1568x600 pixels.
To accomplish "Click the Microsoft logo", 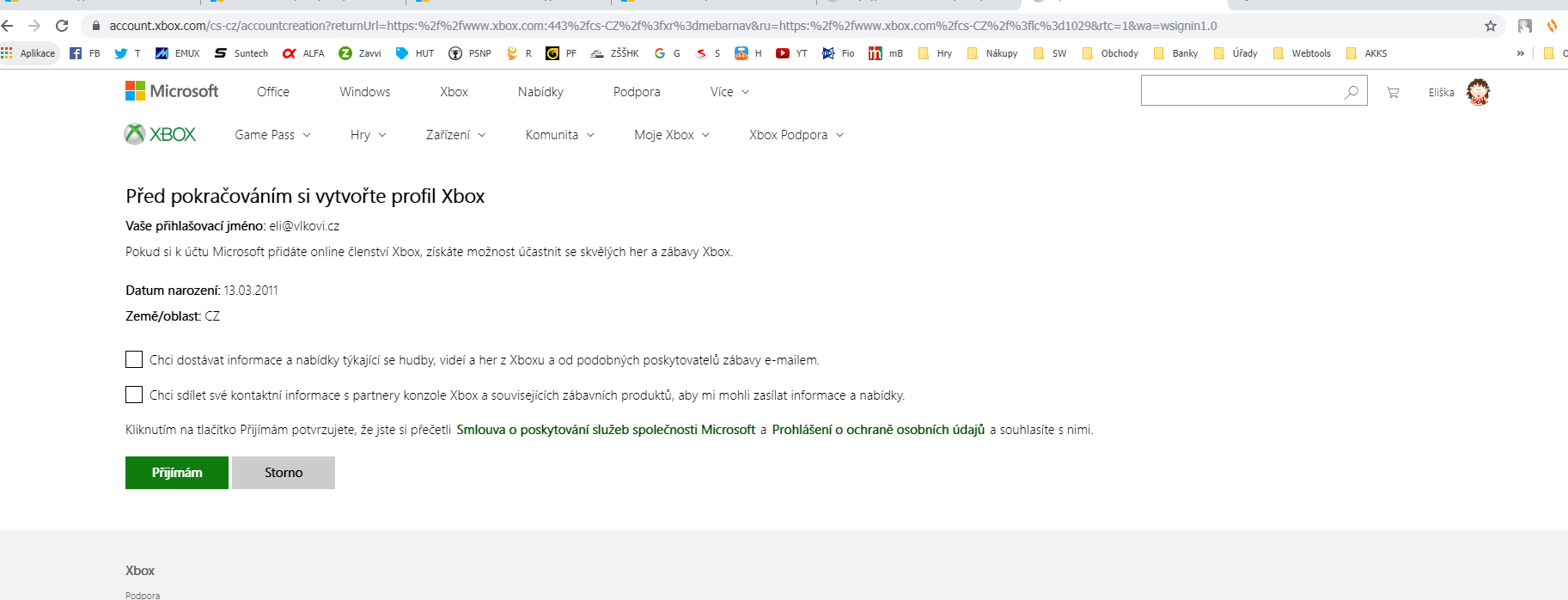I will click(172, 91).
